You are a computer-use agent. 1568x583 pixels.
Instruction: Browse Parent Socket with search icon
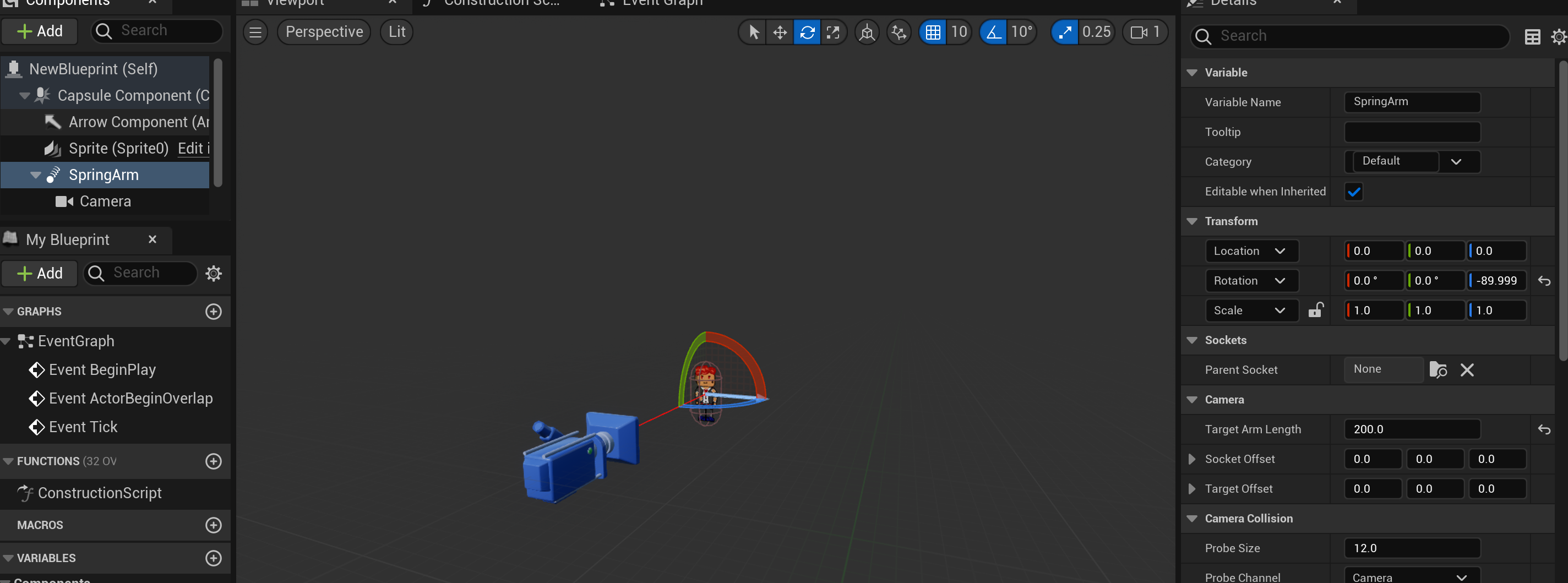click(x=1438, y=369)
